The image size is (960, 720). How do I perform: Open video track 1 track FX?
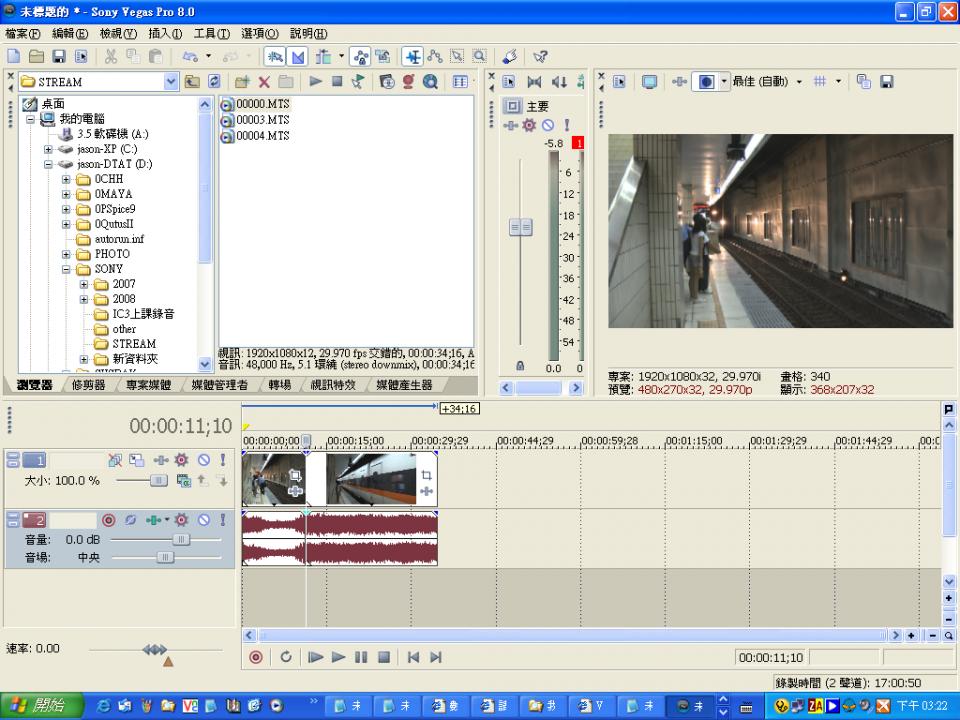coord(181,460)
